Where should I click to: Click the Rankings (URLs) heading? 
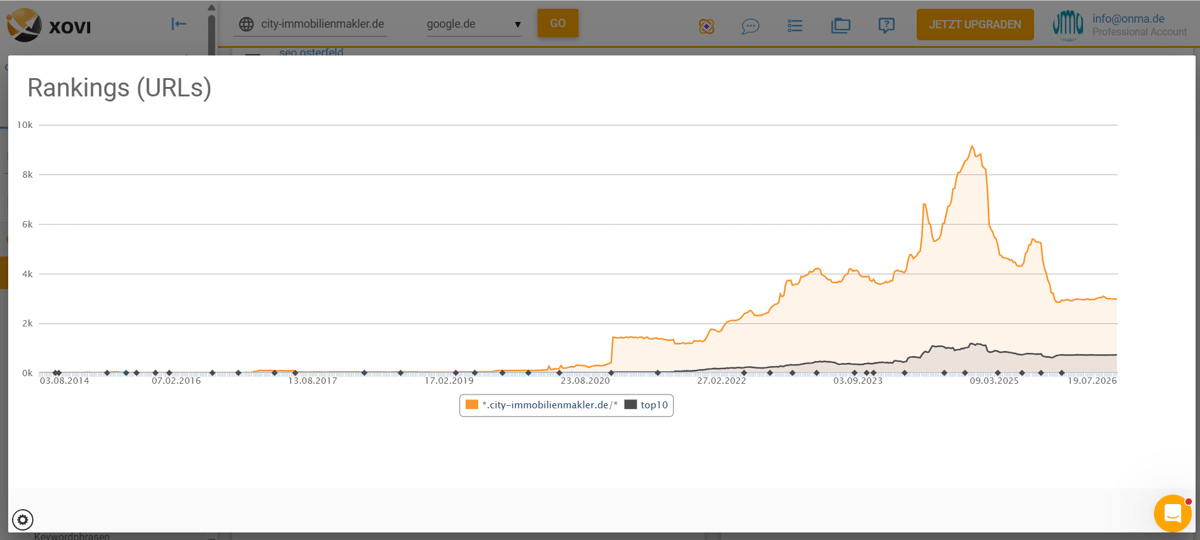pyautogui.click(x=119, y=88)
